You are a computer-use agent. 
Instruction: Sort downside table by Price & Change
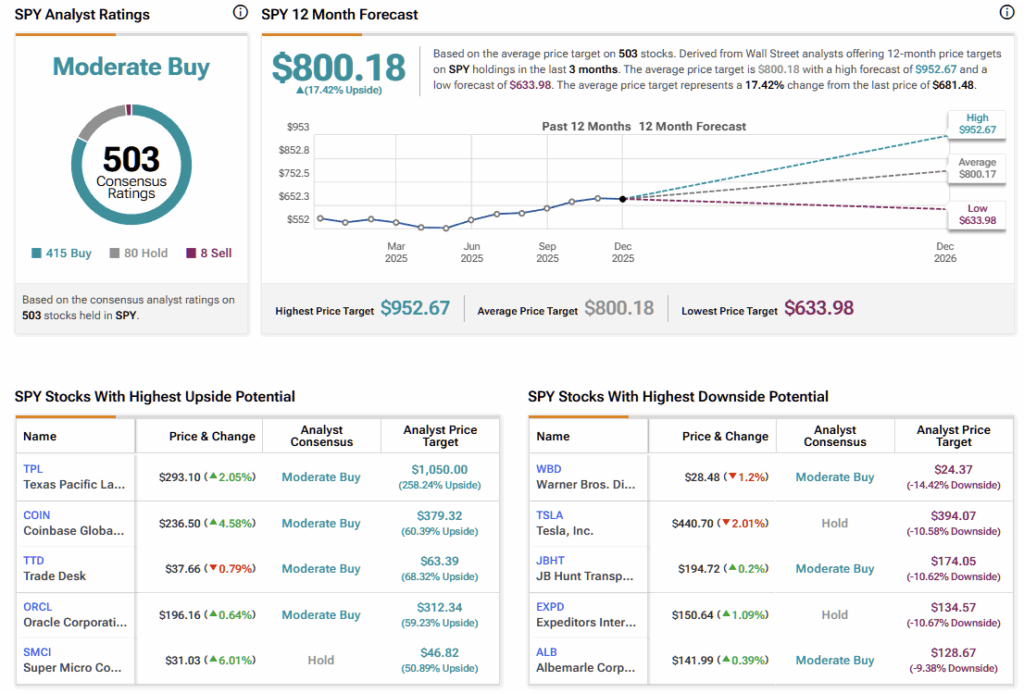pos(725,436)
